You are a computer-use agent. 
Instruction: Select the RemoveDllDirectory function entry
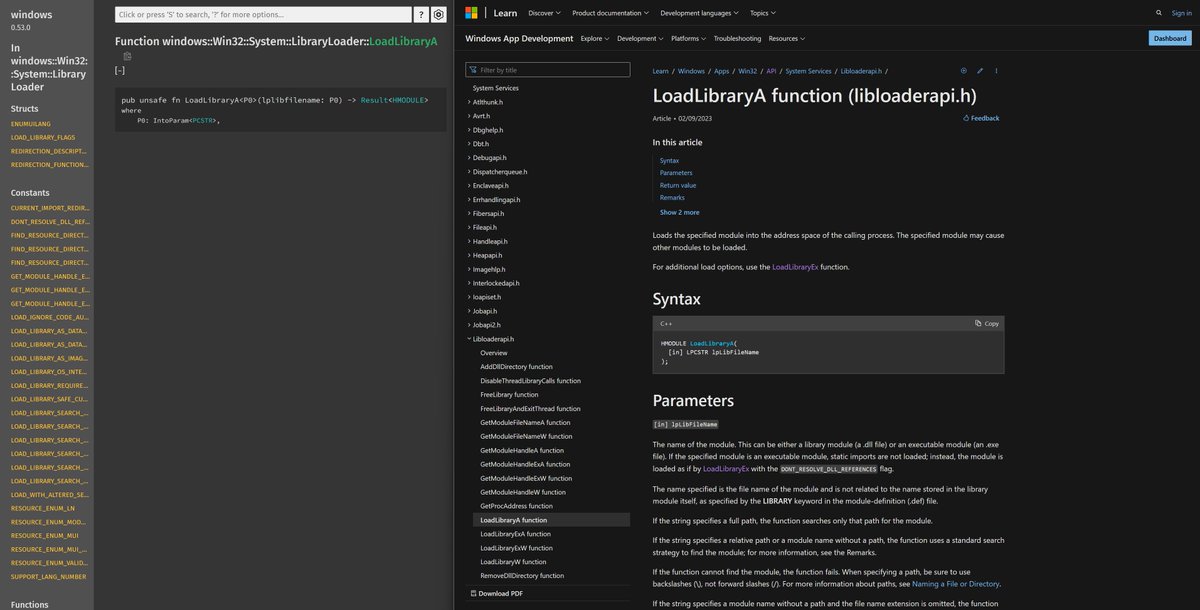click(522, 576)
